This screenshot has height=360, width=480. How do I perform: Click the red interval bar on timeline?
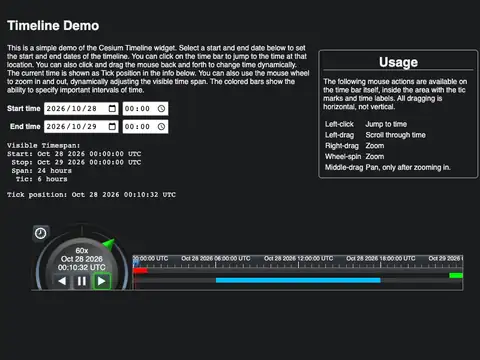point(140,271)
